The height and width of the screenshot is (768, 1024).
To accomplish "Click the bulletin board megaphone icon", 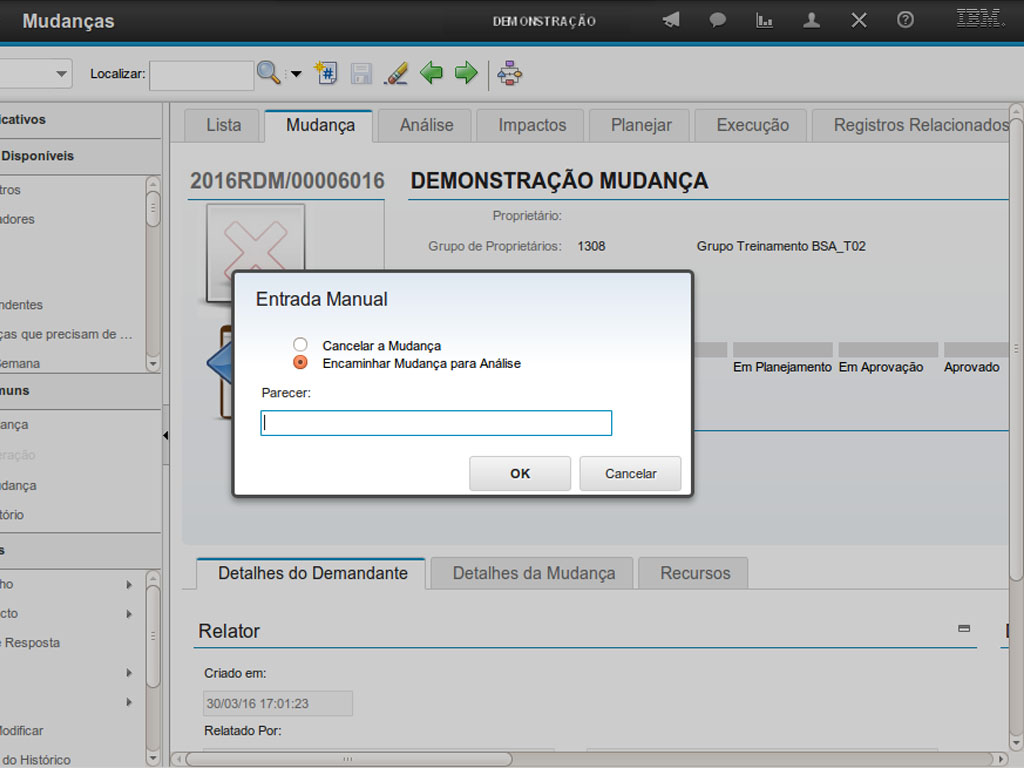I will pos(671,20).
